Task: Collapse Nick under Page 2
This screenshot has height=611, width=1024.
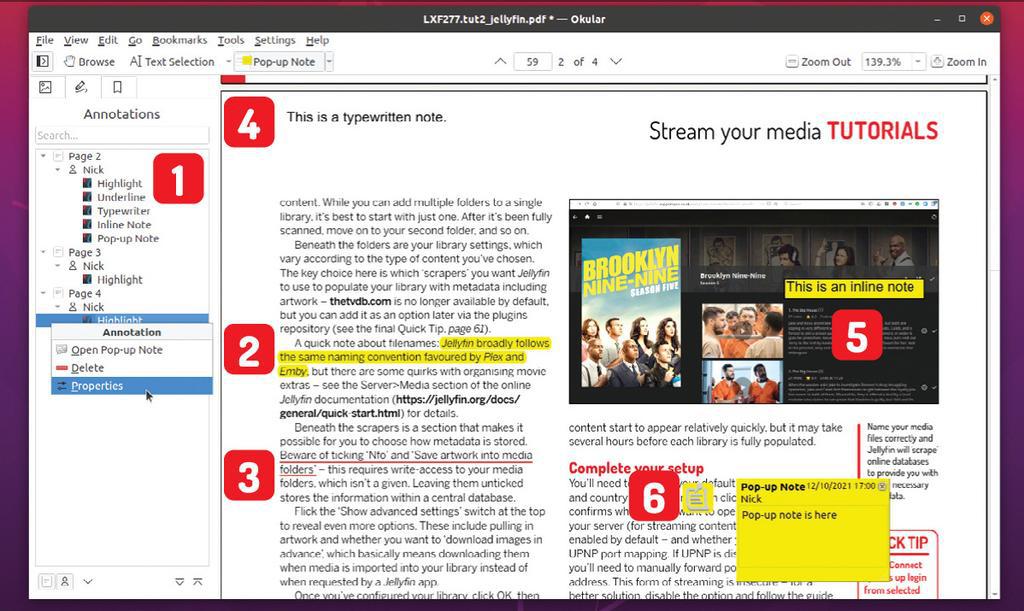Action: (x=57, y=170)
